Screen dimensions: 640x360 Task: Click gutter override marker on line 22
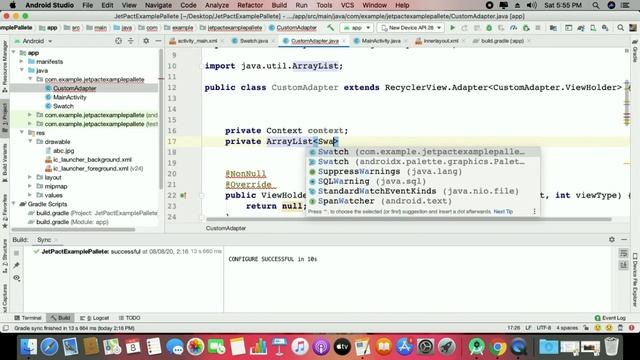[183, 196]
